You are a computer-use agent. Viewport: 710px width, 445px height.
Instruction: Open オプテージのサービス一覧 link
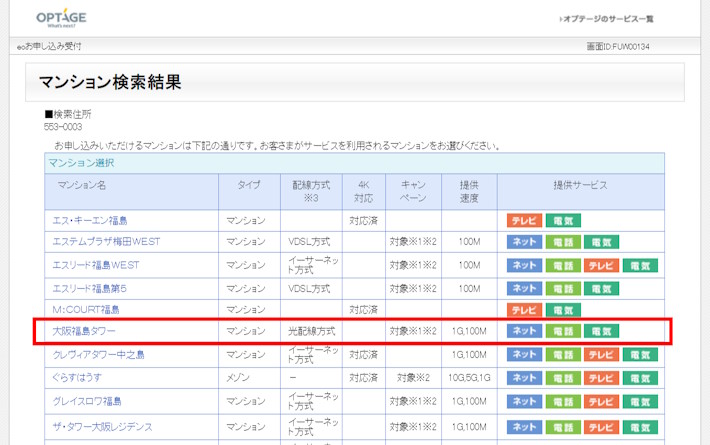point(606,19)
